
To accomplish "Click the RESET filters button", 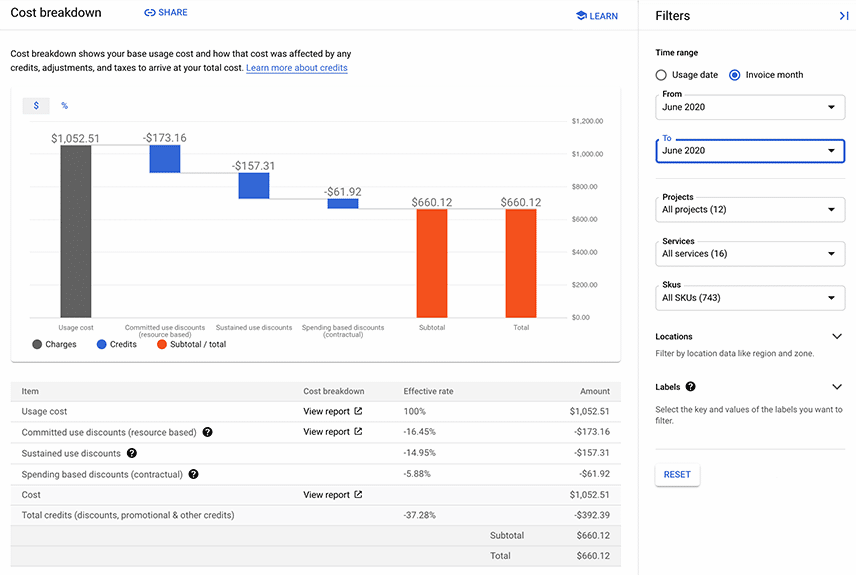I will point(677,475).
